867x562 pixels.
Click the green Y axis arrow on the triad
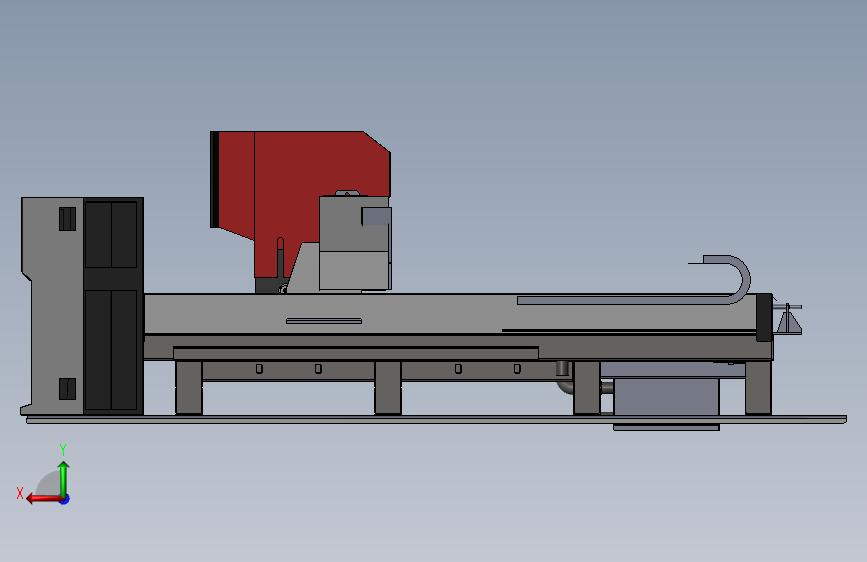tap(64, 478)
